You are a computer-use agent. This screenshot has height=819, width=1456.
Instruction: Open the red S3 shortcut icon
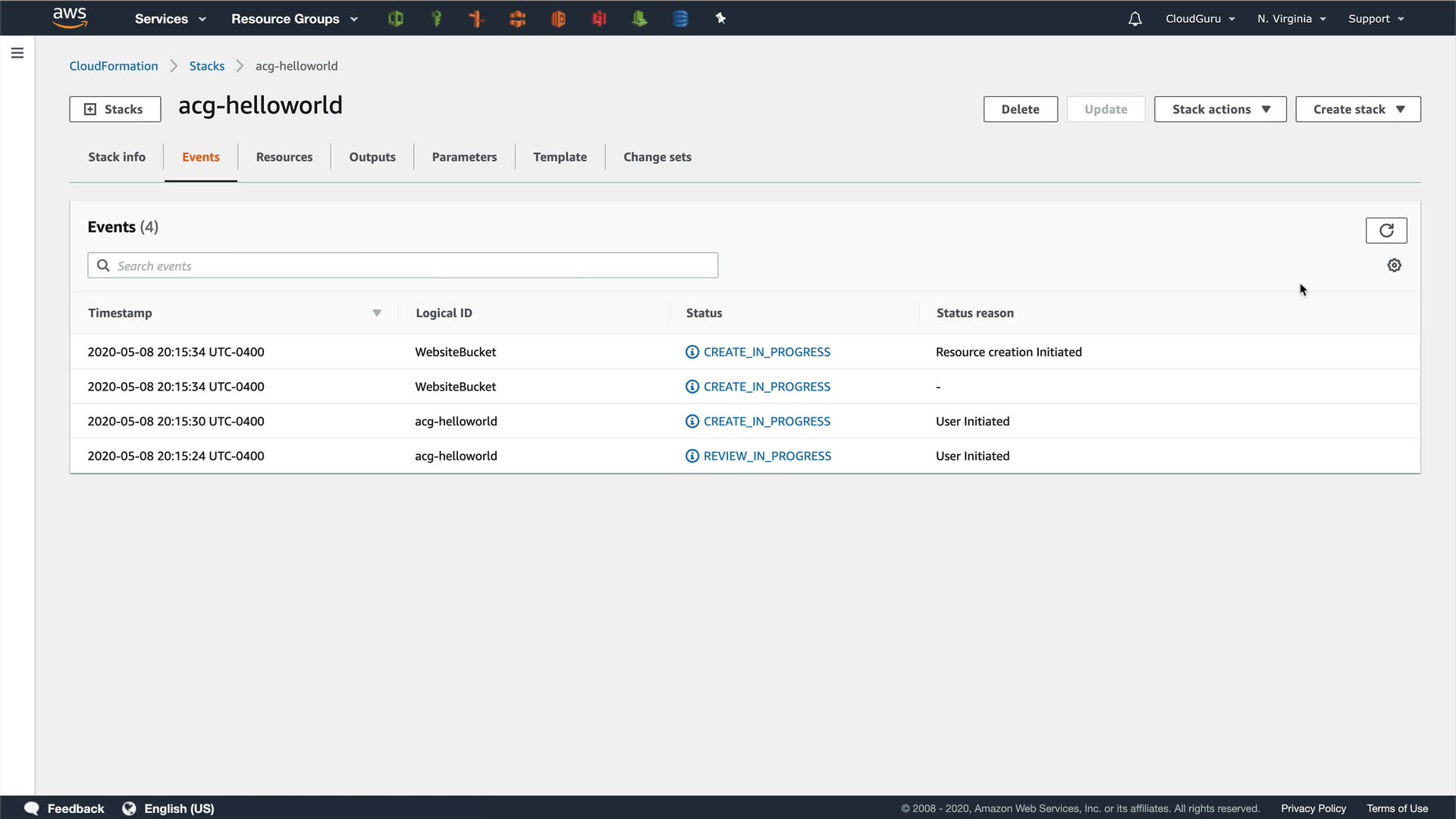tap(599, 19)
